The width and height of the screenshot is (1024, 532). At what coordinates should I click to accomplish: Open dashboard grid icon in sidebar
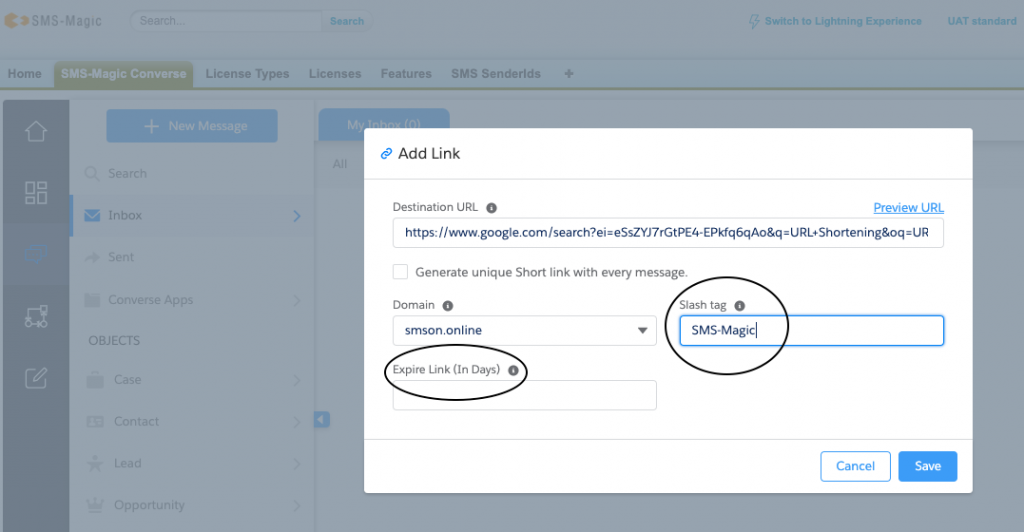tap(36, 193)
